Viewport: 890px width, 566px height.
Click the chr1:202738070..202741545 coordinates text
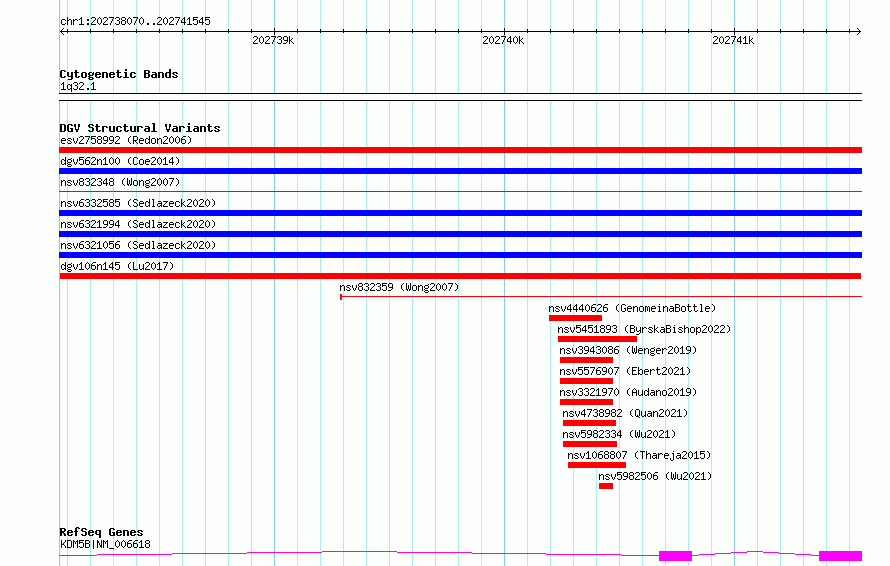[135, 21]
